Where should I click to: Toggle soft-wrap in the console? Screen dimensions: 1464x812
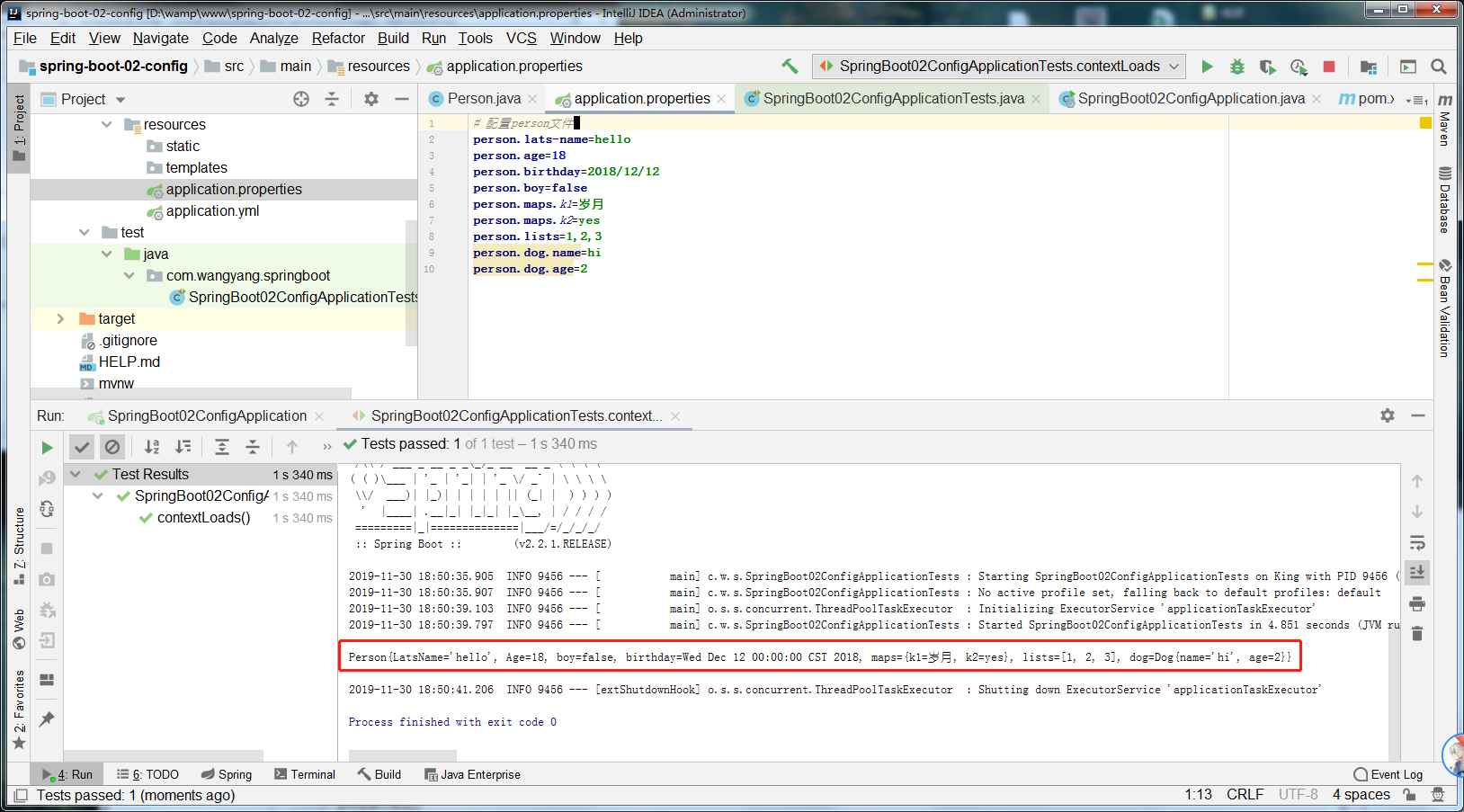coord(1417,542)
